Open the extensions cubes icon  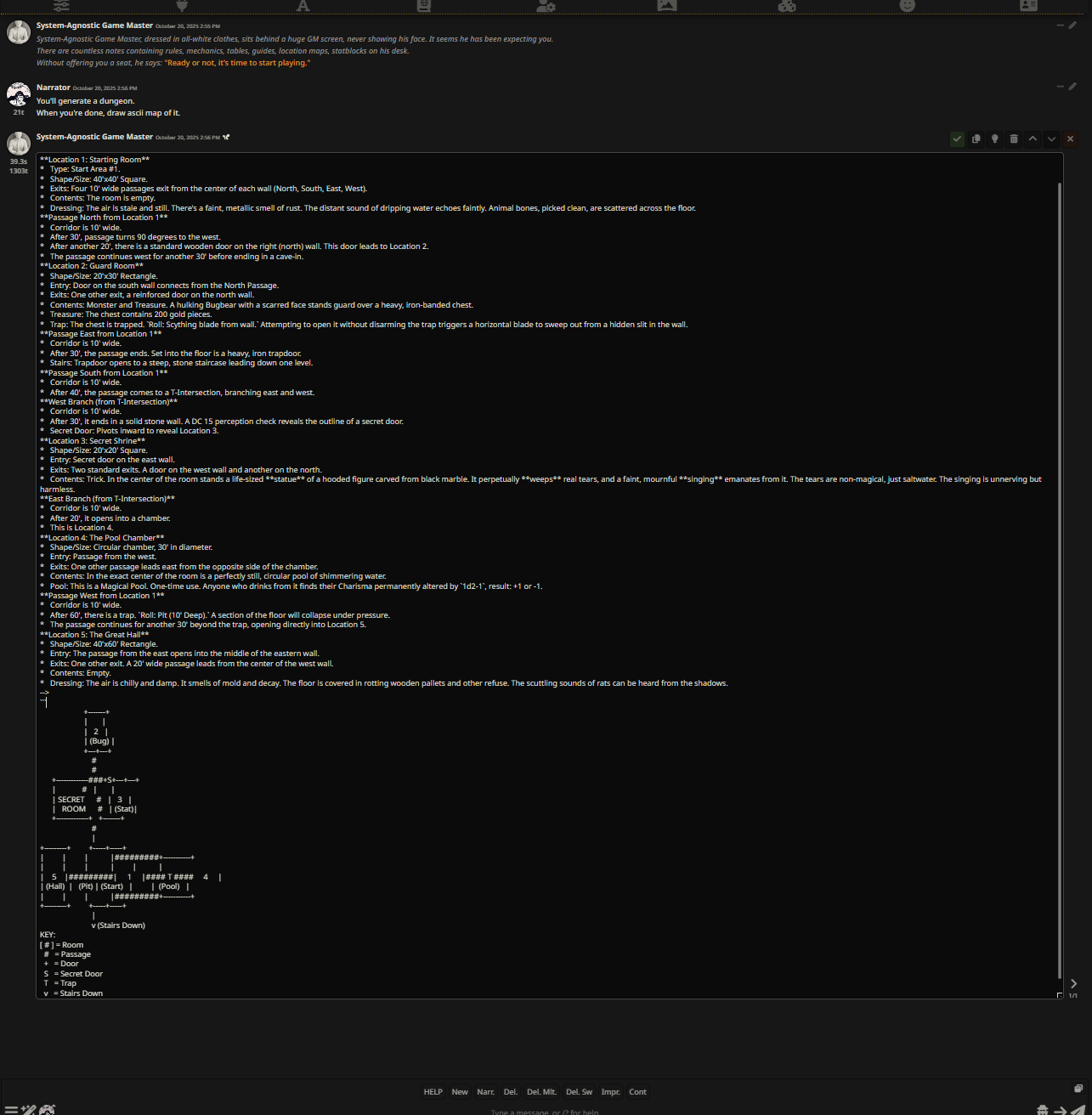pos(787,5)
